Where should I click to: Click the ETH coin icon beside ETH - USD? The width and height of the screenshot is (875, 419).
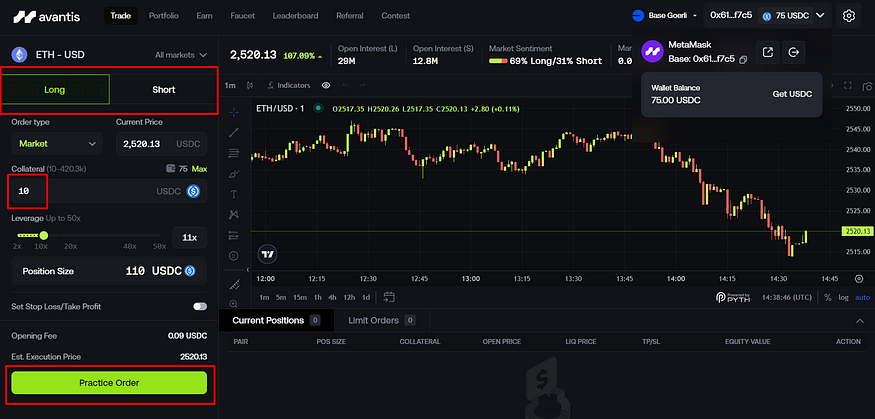[x=21, y=55]
